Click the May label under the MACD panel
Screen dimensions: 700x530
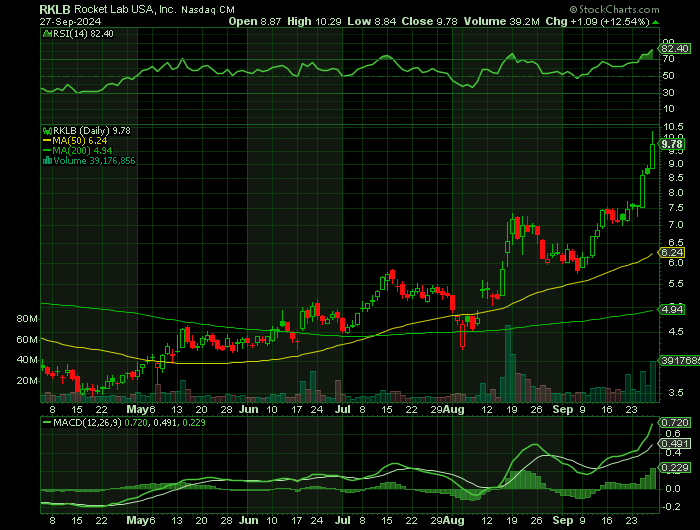(x=138, y=520)
